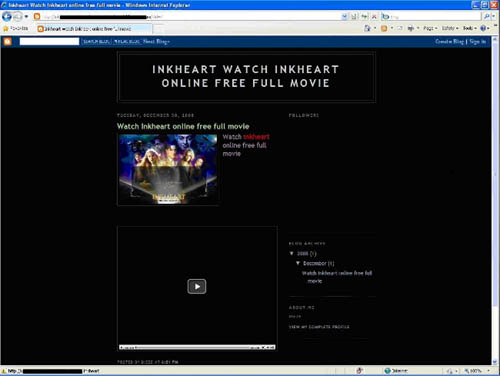The width and height of the screenshot is (500, 376).
Task: Click the Next Blog navbar link
Action: [156, 41]
